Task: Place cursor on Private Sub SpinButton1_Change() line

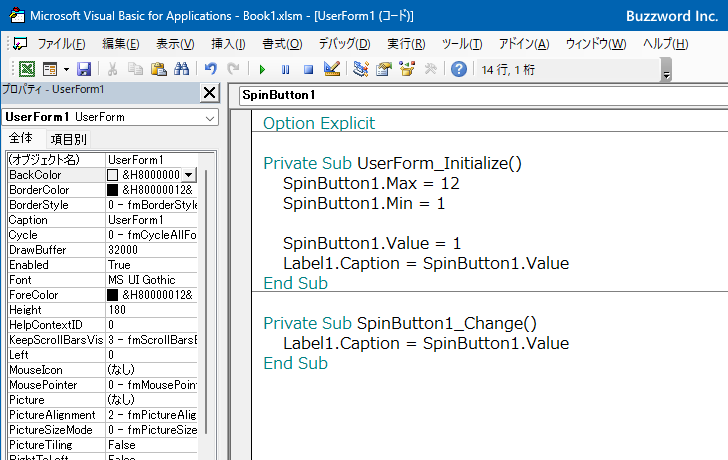Action: click(400, 323)
